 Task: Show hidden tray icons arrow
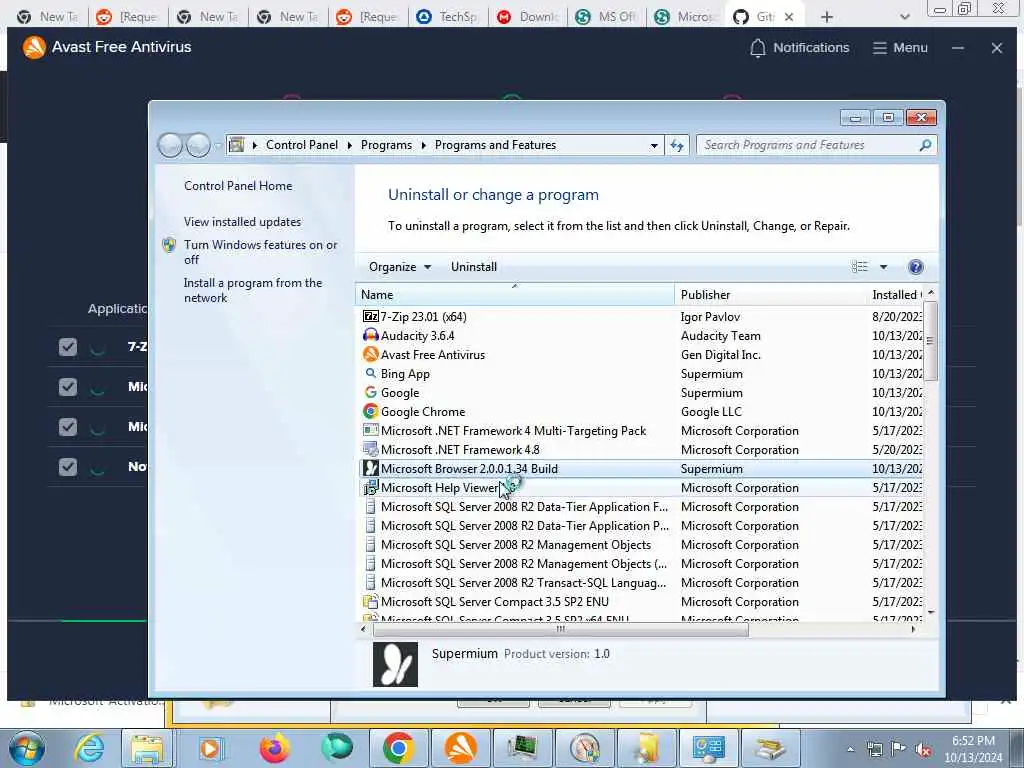850,749
